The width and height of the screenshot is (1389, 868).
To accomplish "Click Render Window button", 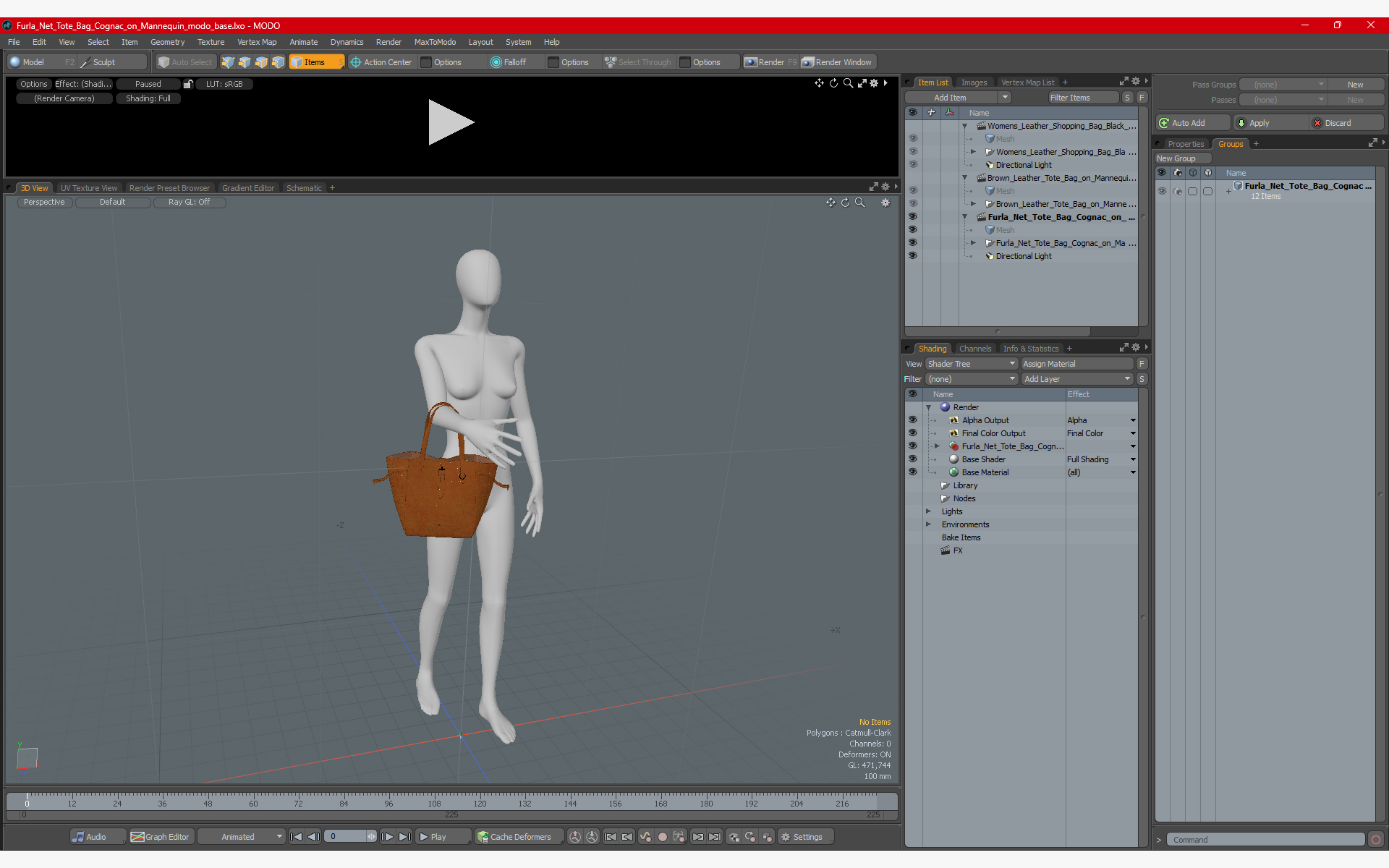I will pos(838,62).
